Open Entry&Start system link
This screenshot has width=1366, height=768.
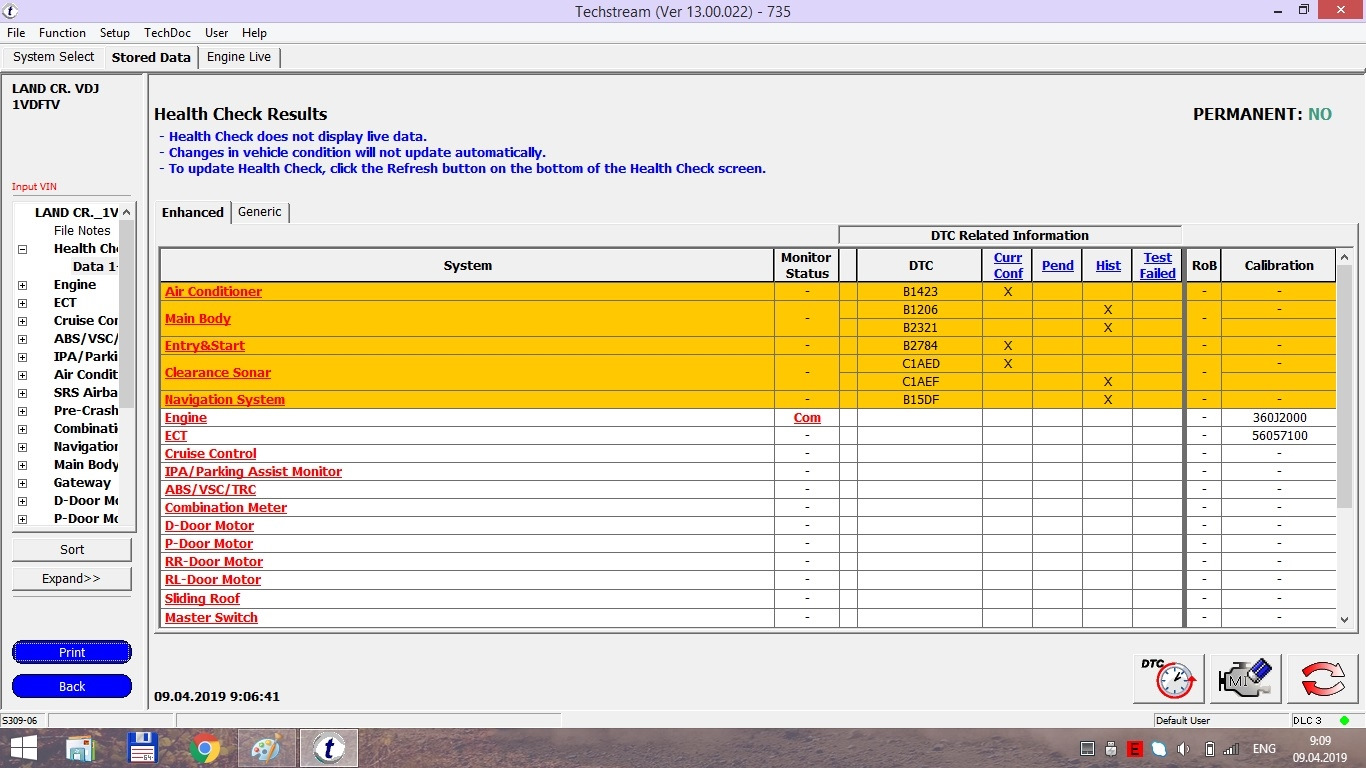click(205, 346)
